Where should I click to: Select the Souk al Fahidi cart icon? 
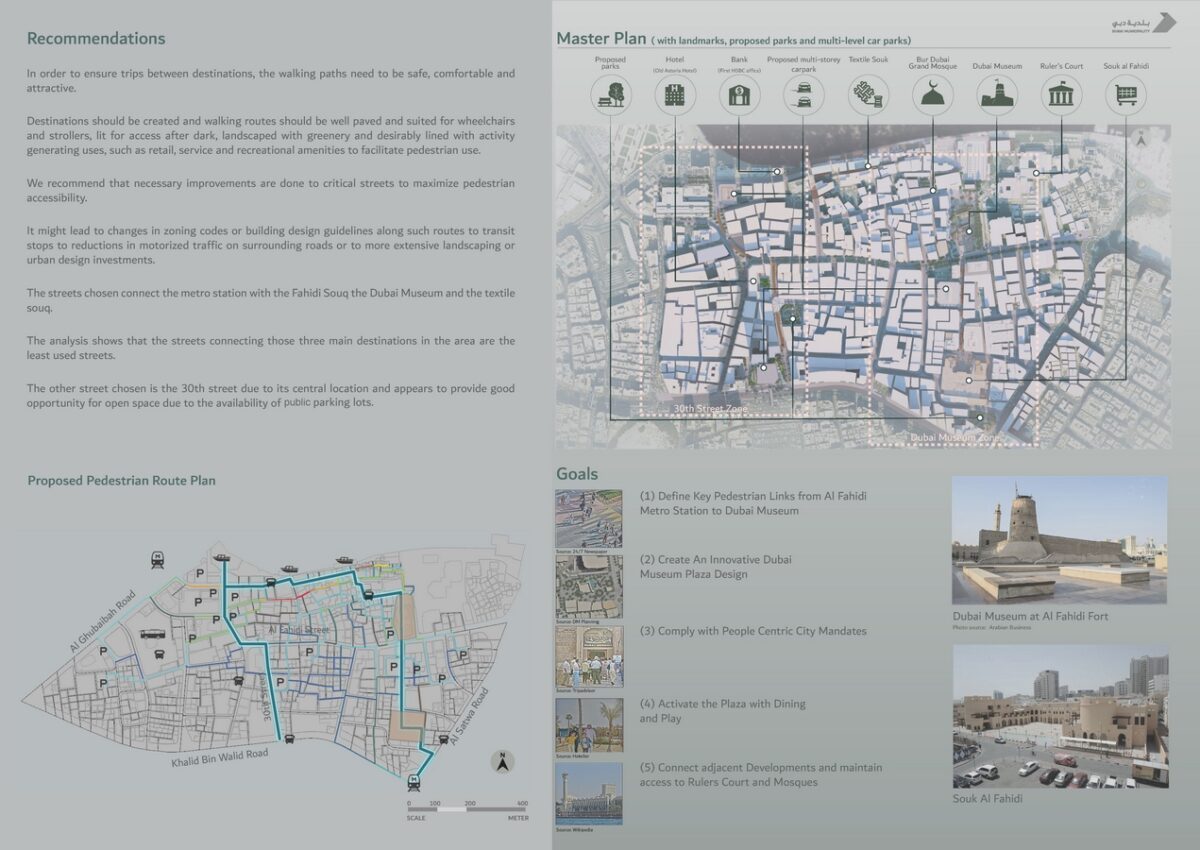(x=1125, y=95)
